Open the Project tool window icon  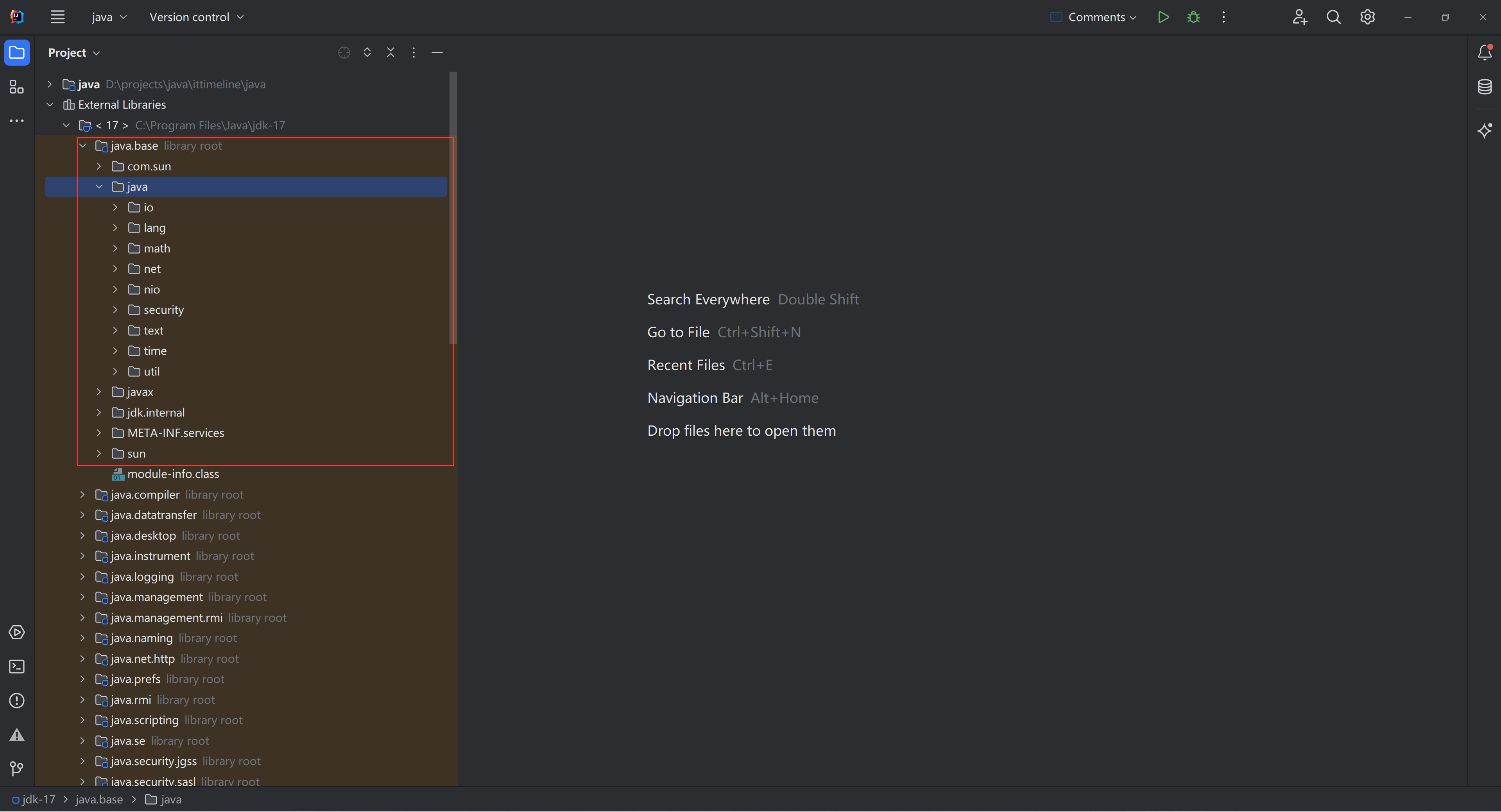[x=17, y=53]
